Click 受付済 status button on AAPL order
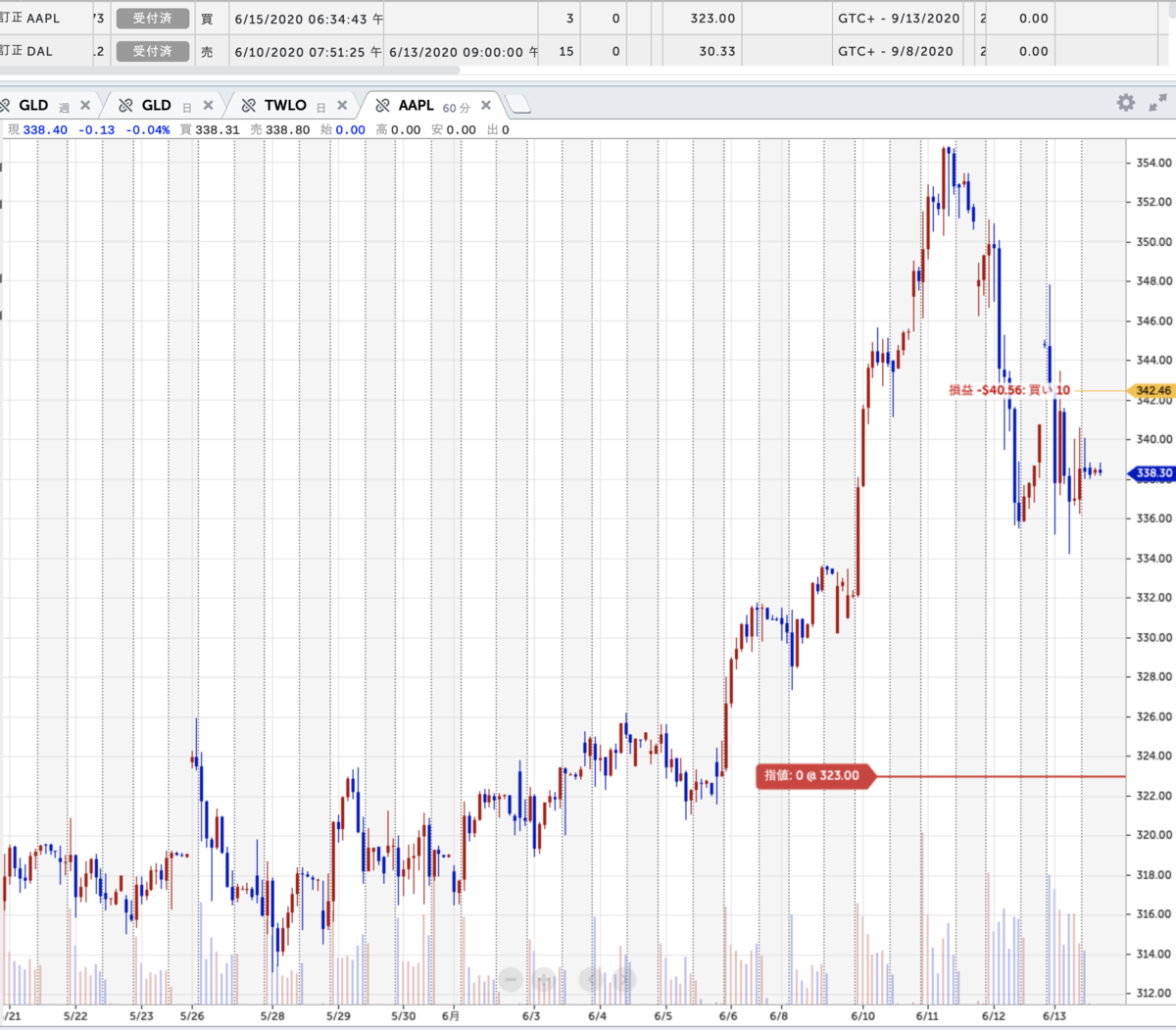The width and height of the screenshot is (1176, 1030). tap(152, 19)
